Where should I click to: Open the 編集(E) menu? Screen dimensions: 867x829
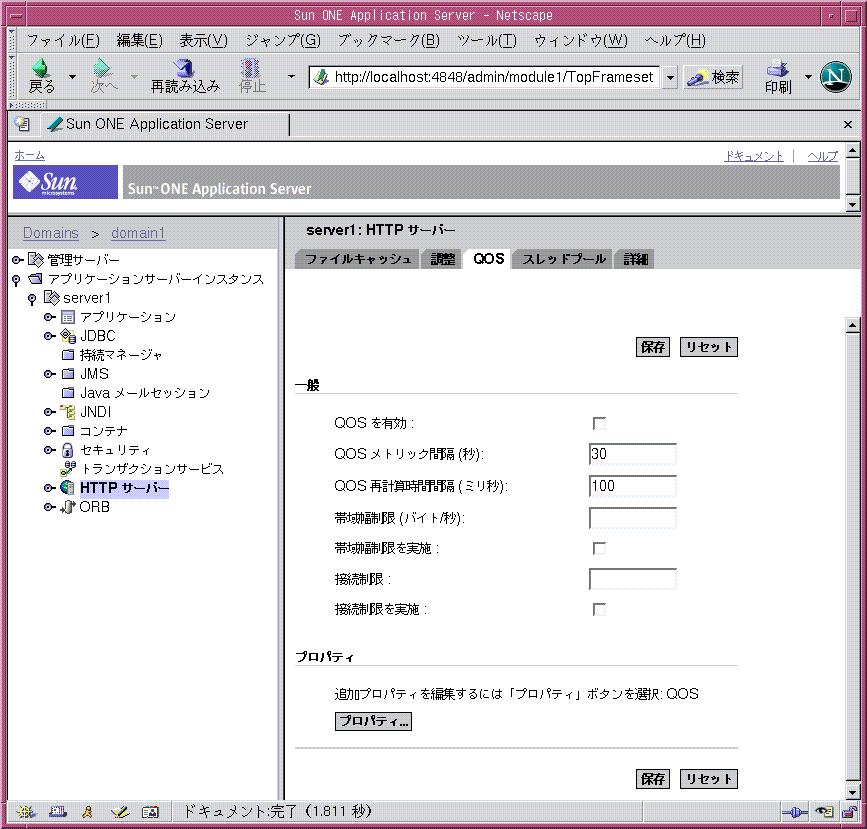coord(139,40)
